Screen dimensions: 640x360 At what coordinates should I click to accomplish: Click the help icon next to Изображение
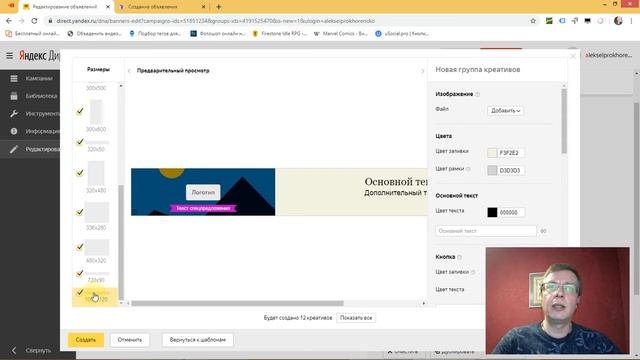click(478, 94)
